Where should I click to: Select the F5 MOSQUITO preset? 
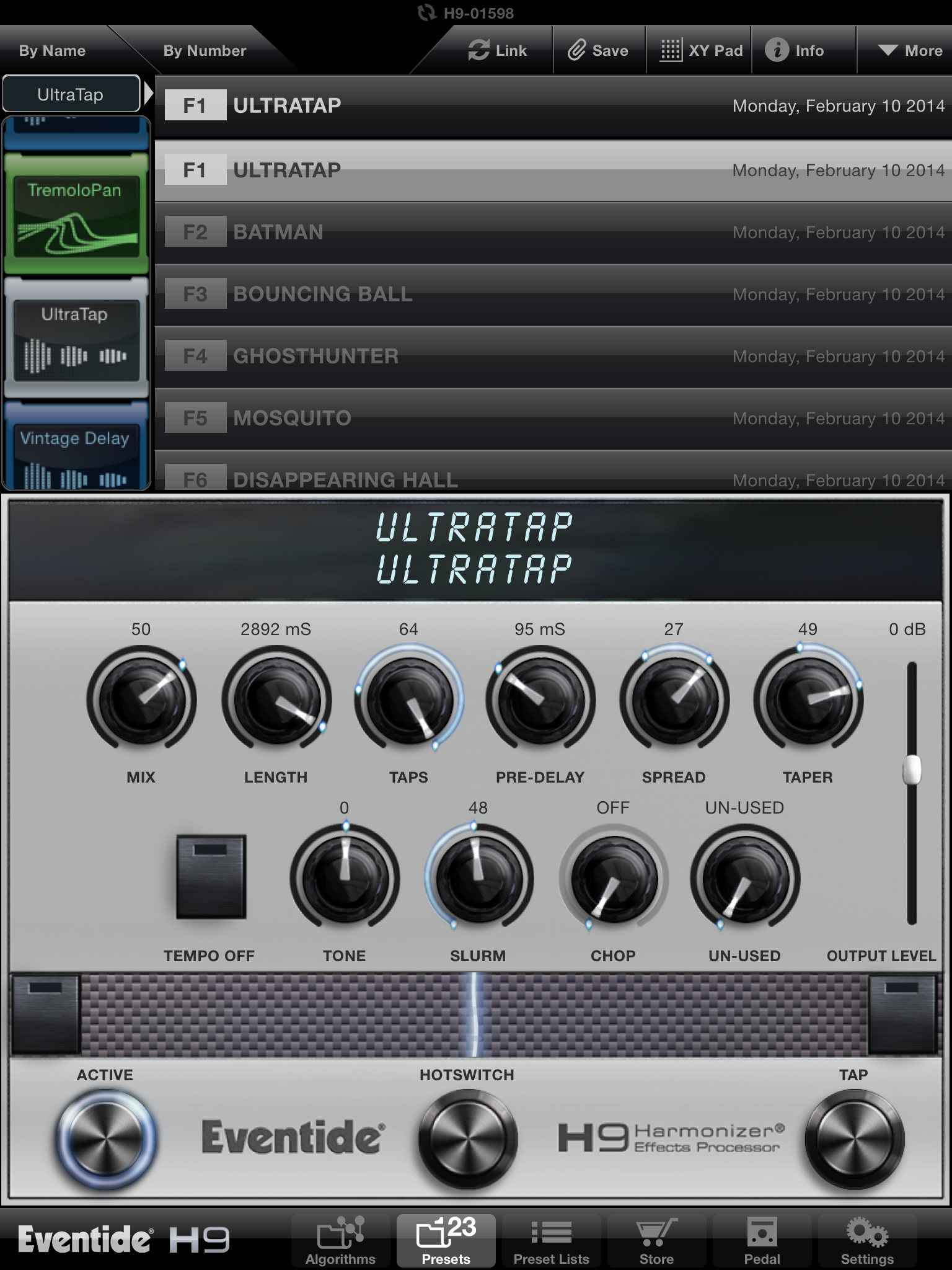553,418
